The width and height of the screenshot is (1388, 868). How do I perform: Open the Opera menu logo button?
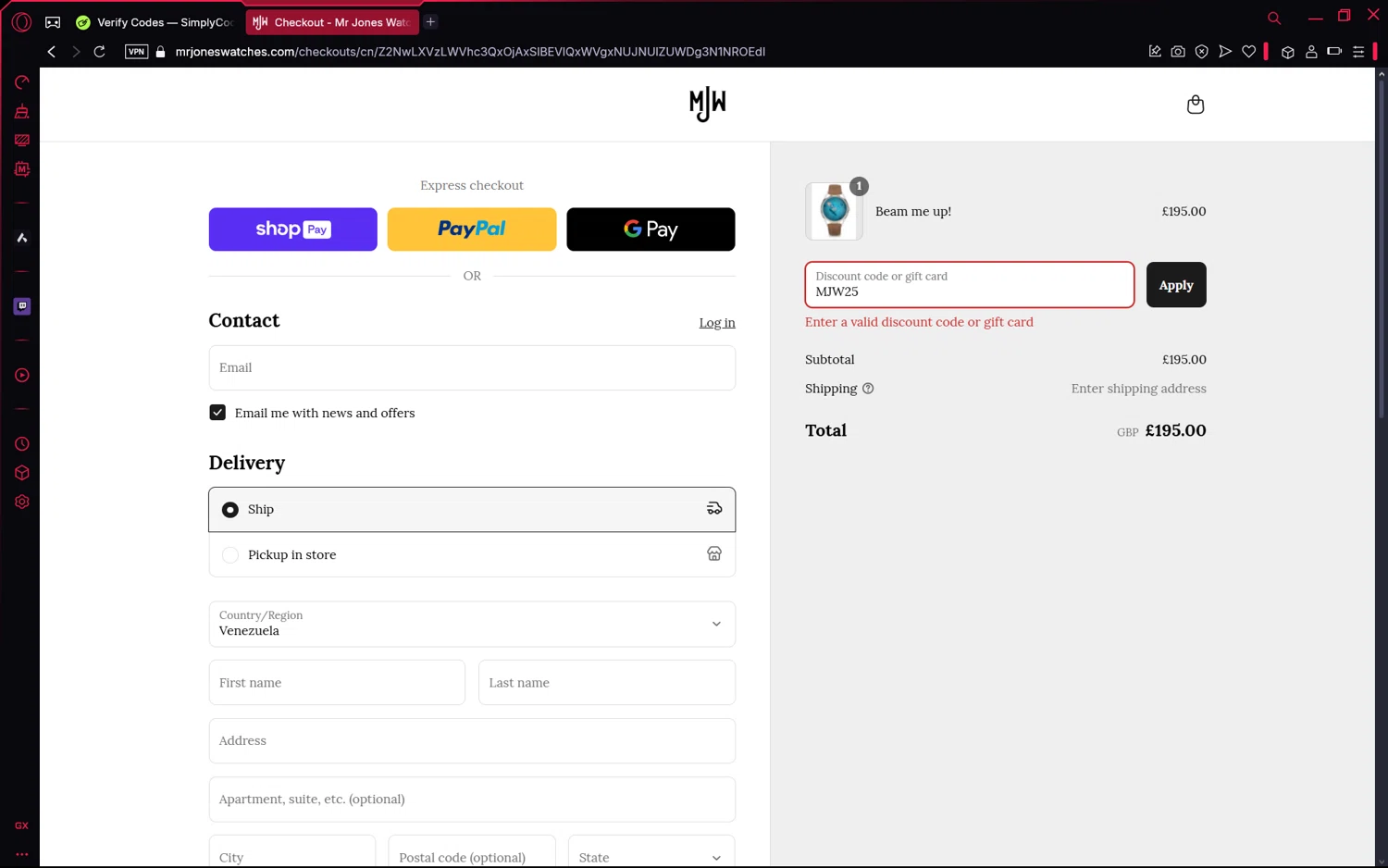pos(21,22)
